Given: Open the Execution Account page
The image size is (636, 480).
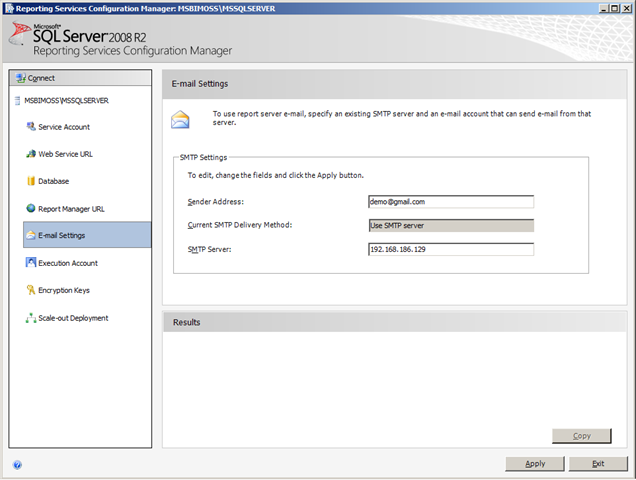Looking at the screenshot, I should (68, 263).
